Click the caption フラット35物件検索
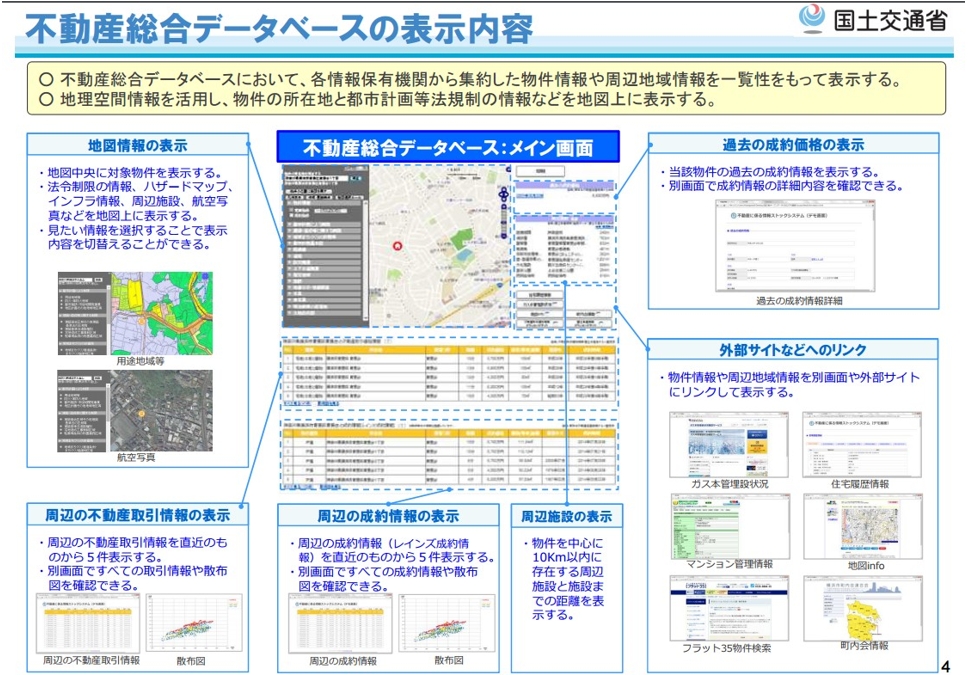Image resolution: width=968 pixels, height=675 pixels. [x=728, y=648]
